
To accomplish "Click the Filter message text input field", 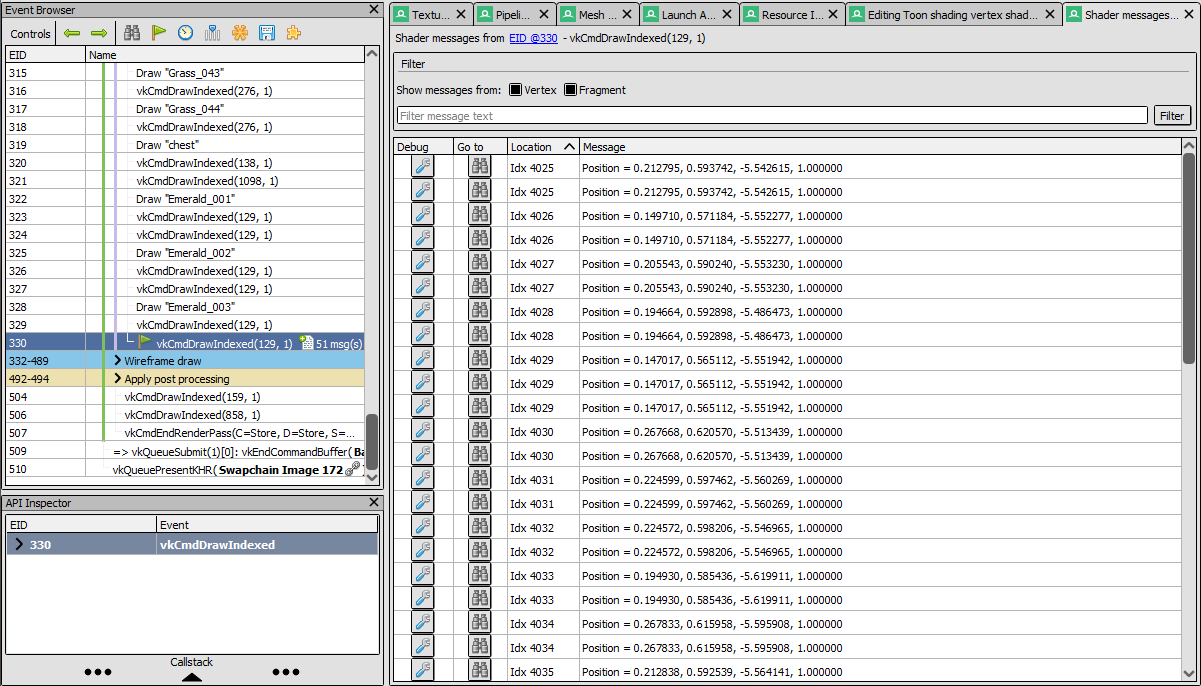I will coord(771,116).
